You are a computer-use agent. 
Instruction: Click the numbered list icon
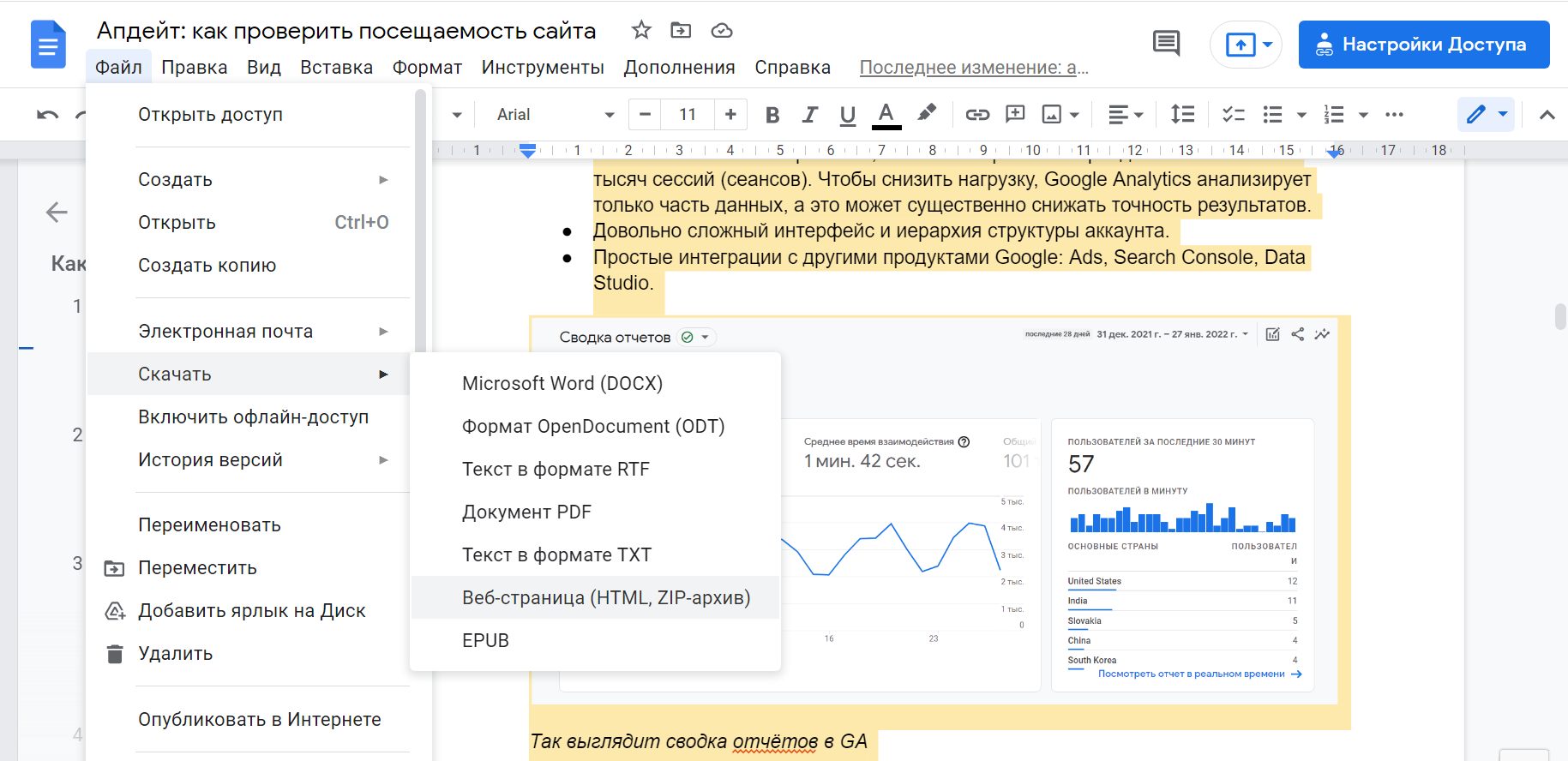(x=1334, y=114)
